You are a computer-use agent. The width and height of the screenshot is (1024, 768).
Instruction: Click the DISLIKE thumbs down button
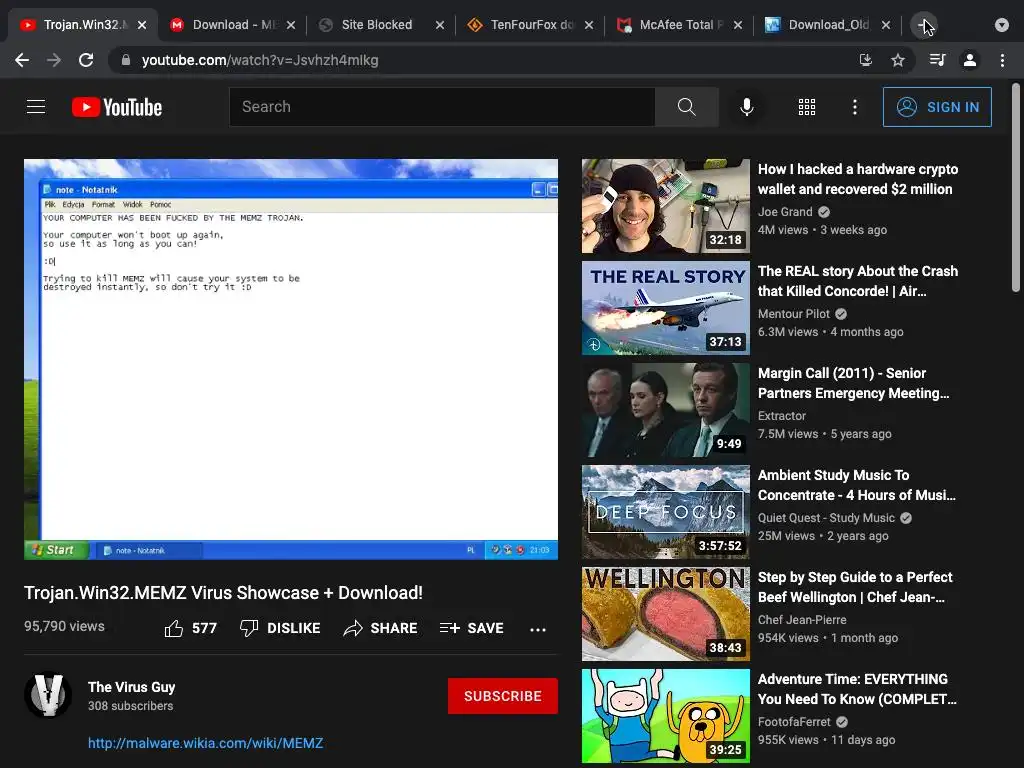tap(280, 628)
